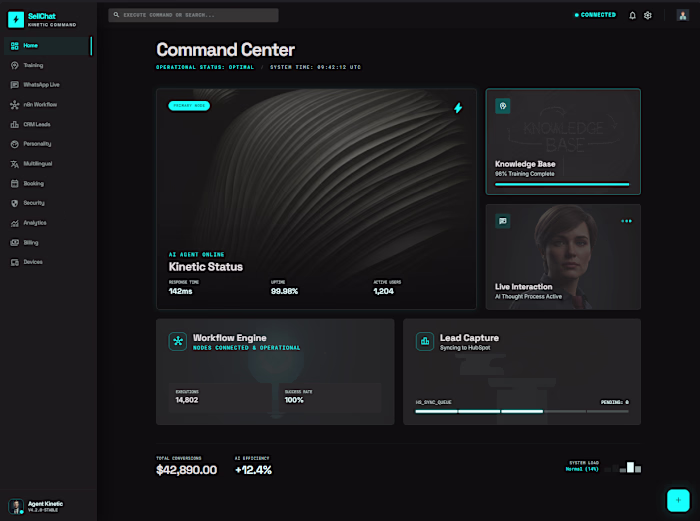The image size is (700, 521).
Task: Click the Multilingual translate icon
Action: pyautogui.click(x=15, y=164)
